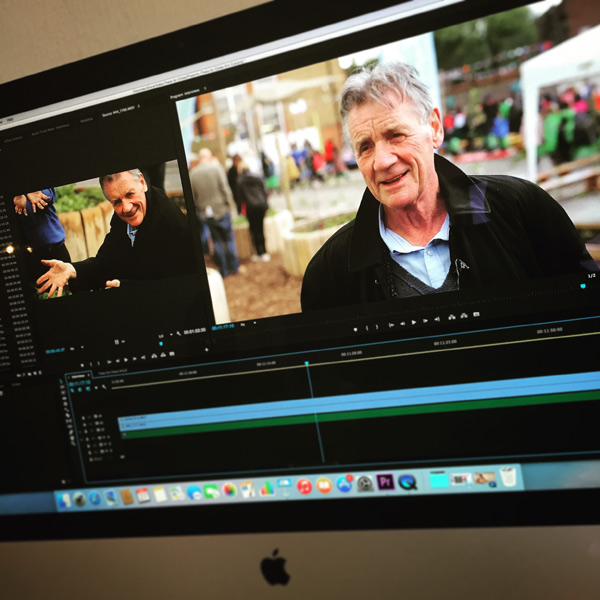This screenshot has height=600, width=600.
Task: Step forward one frame in Program monitor
Action: click(x=425, y=321)
